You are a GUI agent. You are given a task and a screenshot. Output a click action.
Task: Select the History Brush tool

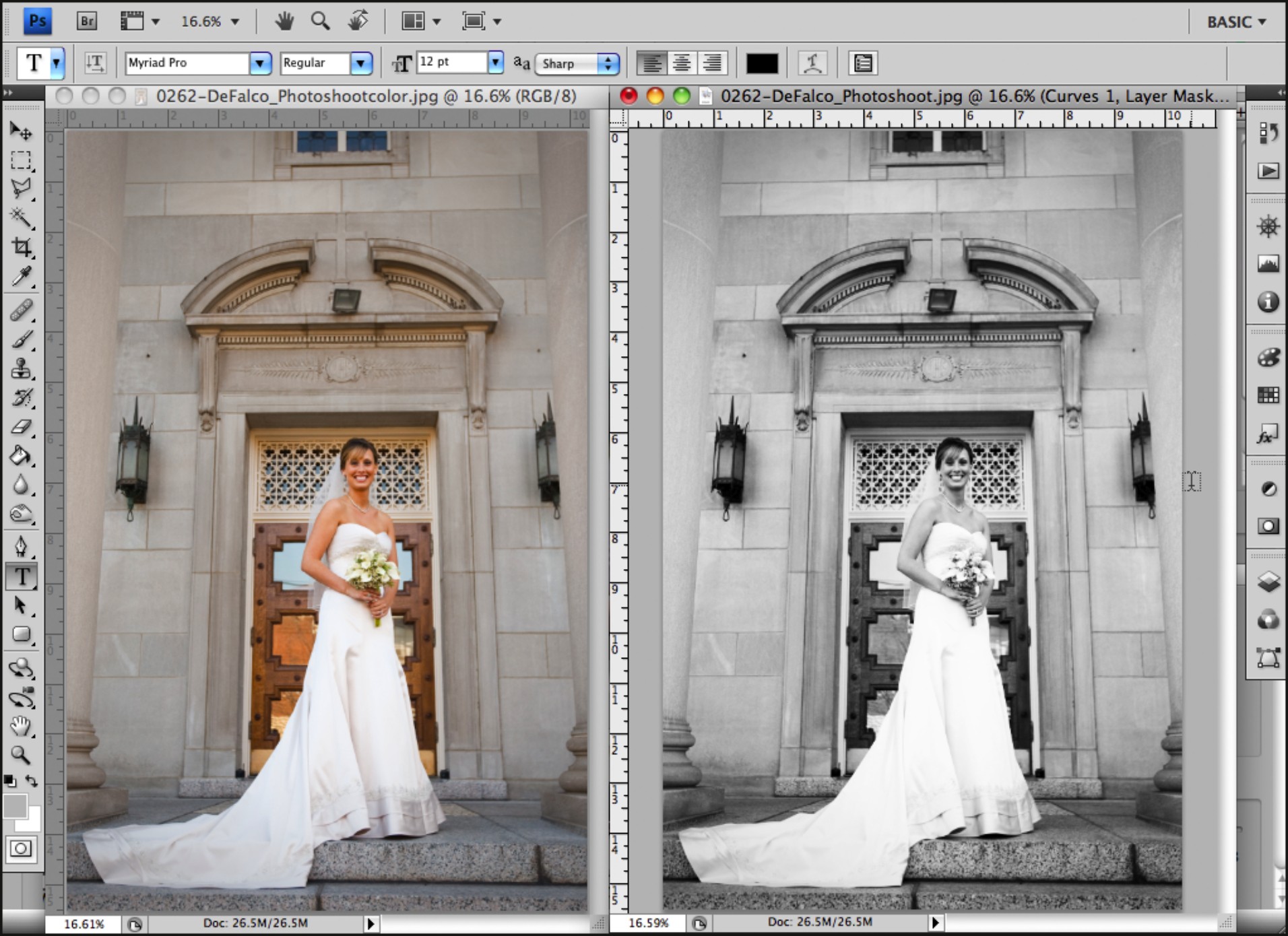click(x=21, y=397)
